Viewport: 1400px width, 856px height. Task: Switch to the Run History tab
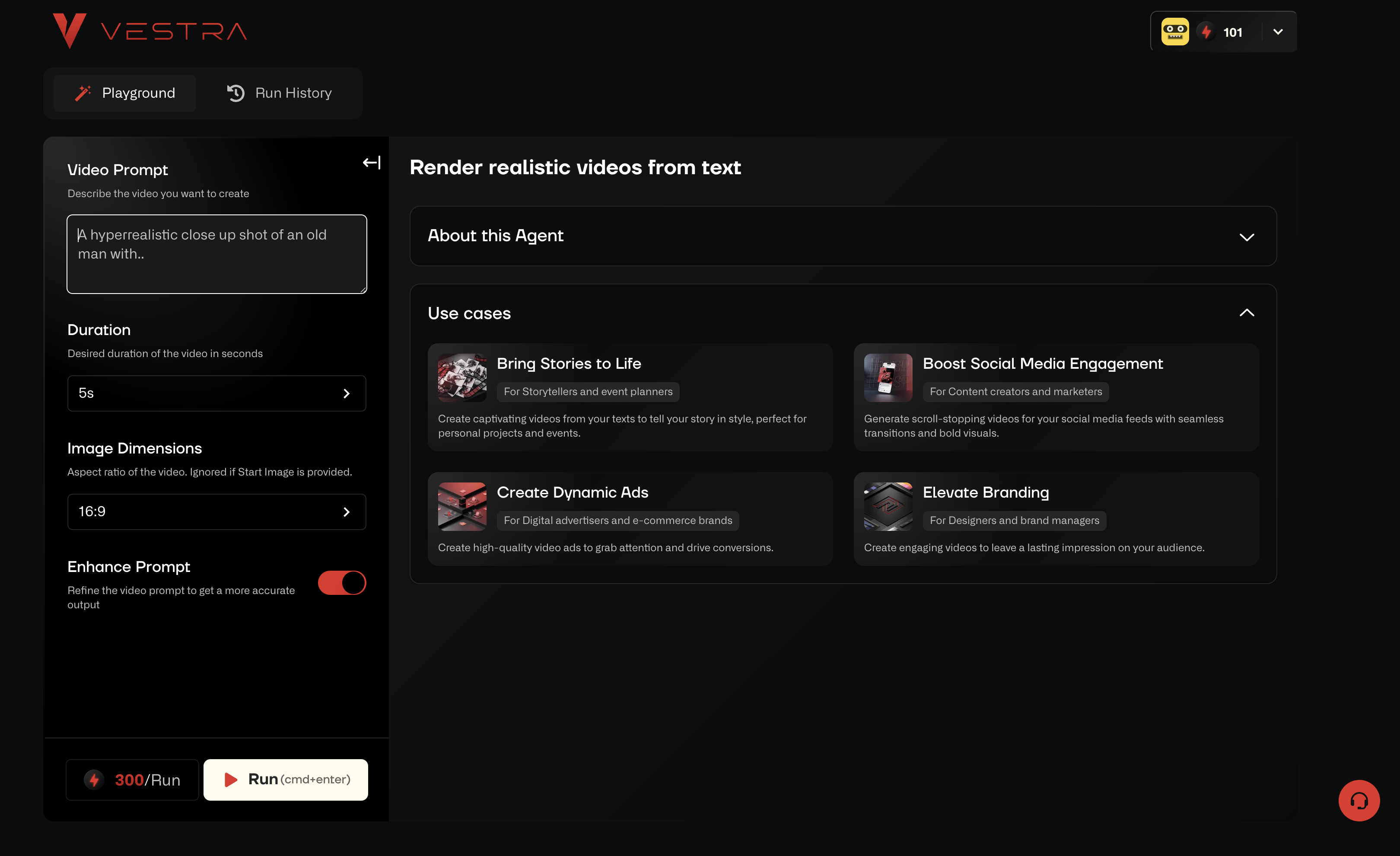click(279, 93)
